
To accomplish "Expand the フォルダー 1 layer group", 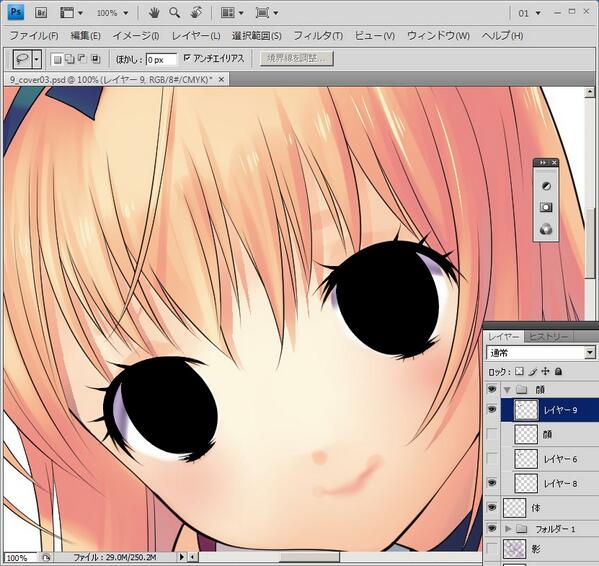I will coord(508,529).
